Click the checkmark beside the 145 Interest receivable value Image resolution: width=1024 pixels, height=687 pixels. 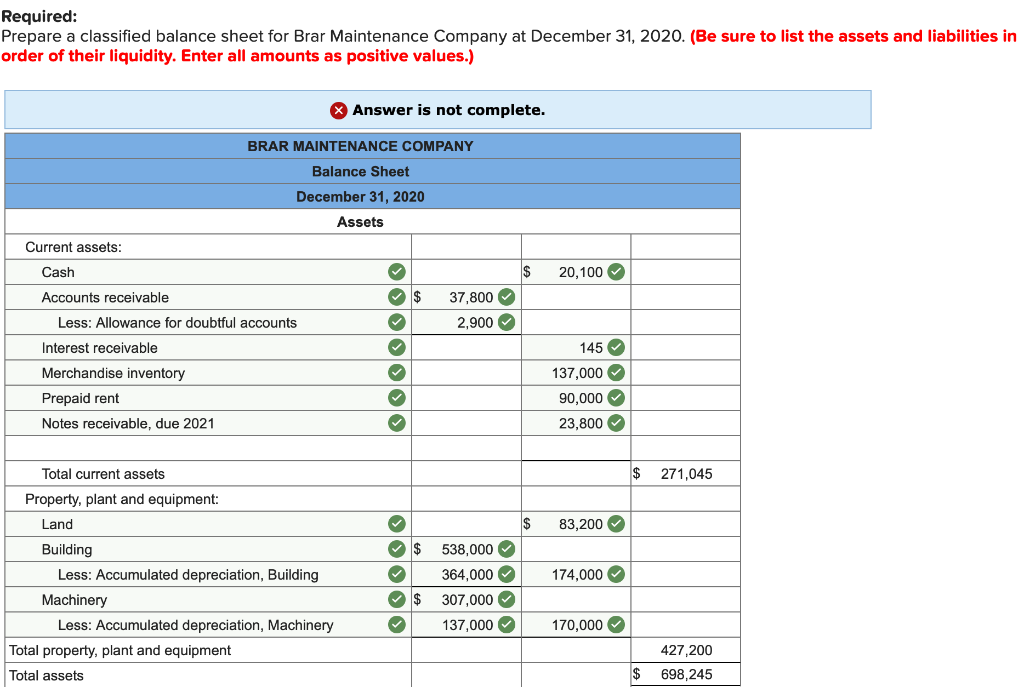[x=617, y=347]
